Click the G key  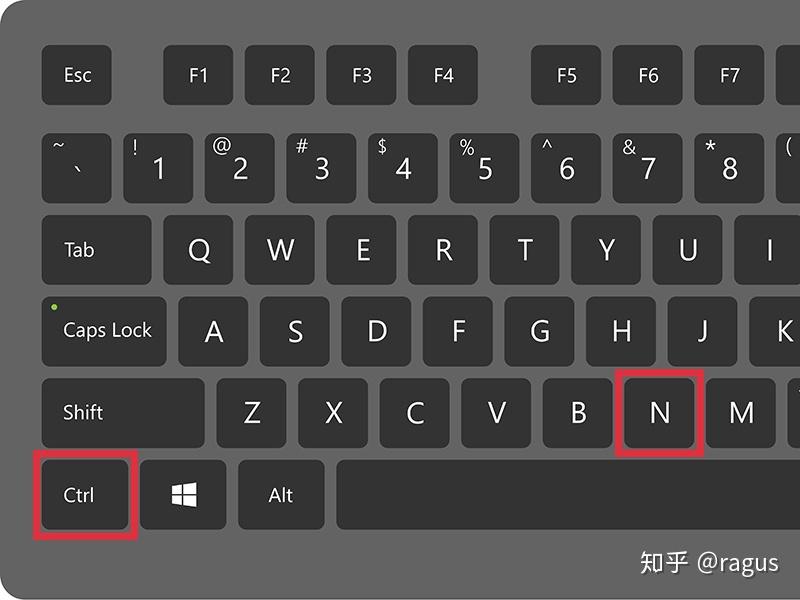[539, 331]
